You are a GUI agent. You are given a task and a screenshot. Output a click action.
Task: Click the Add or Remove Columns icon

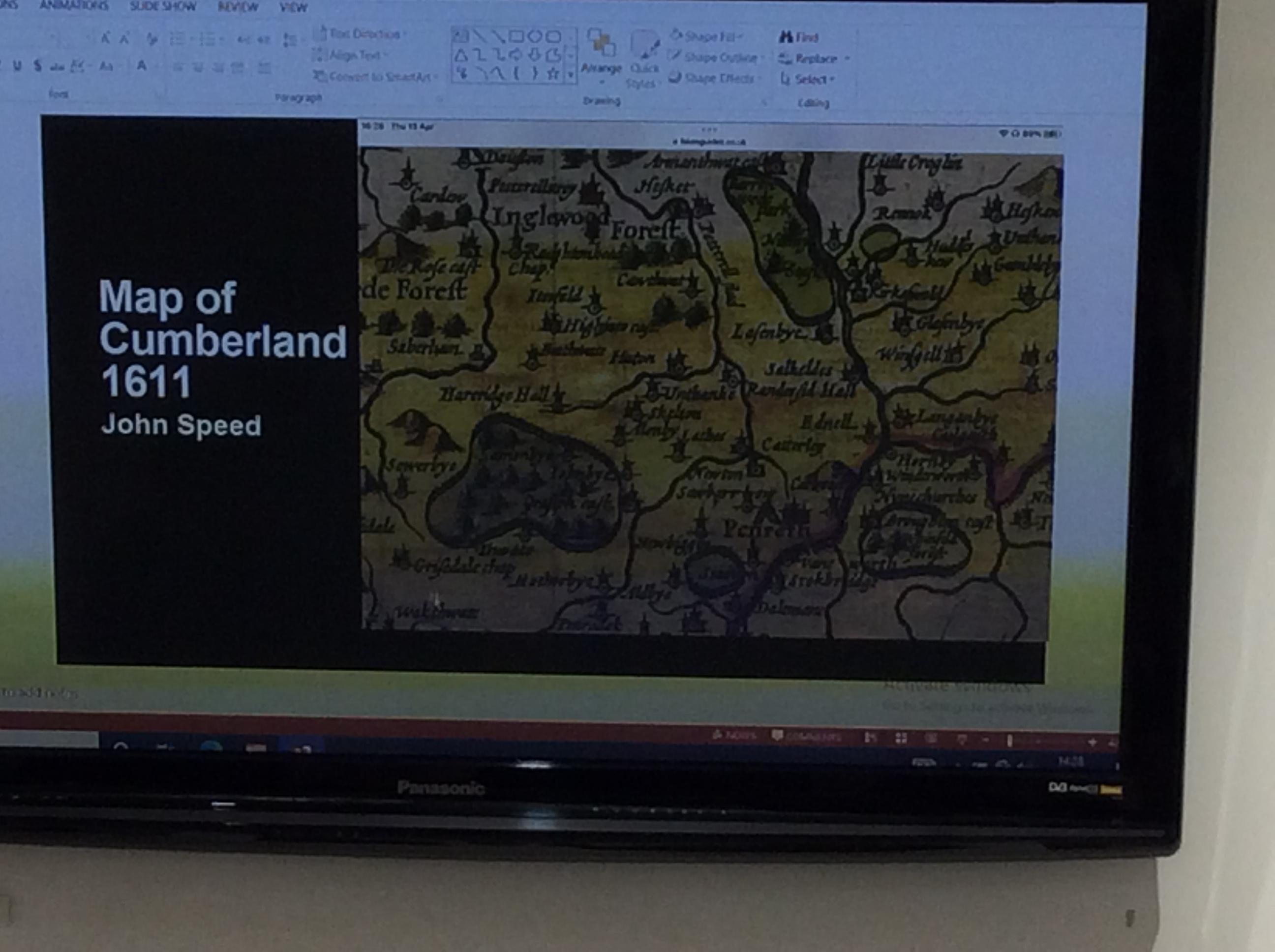pos(264,68)
